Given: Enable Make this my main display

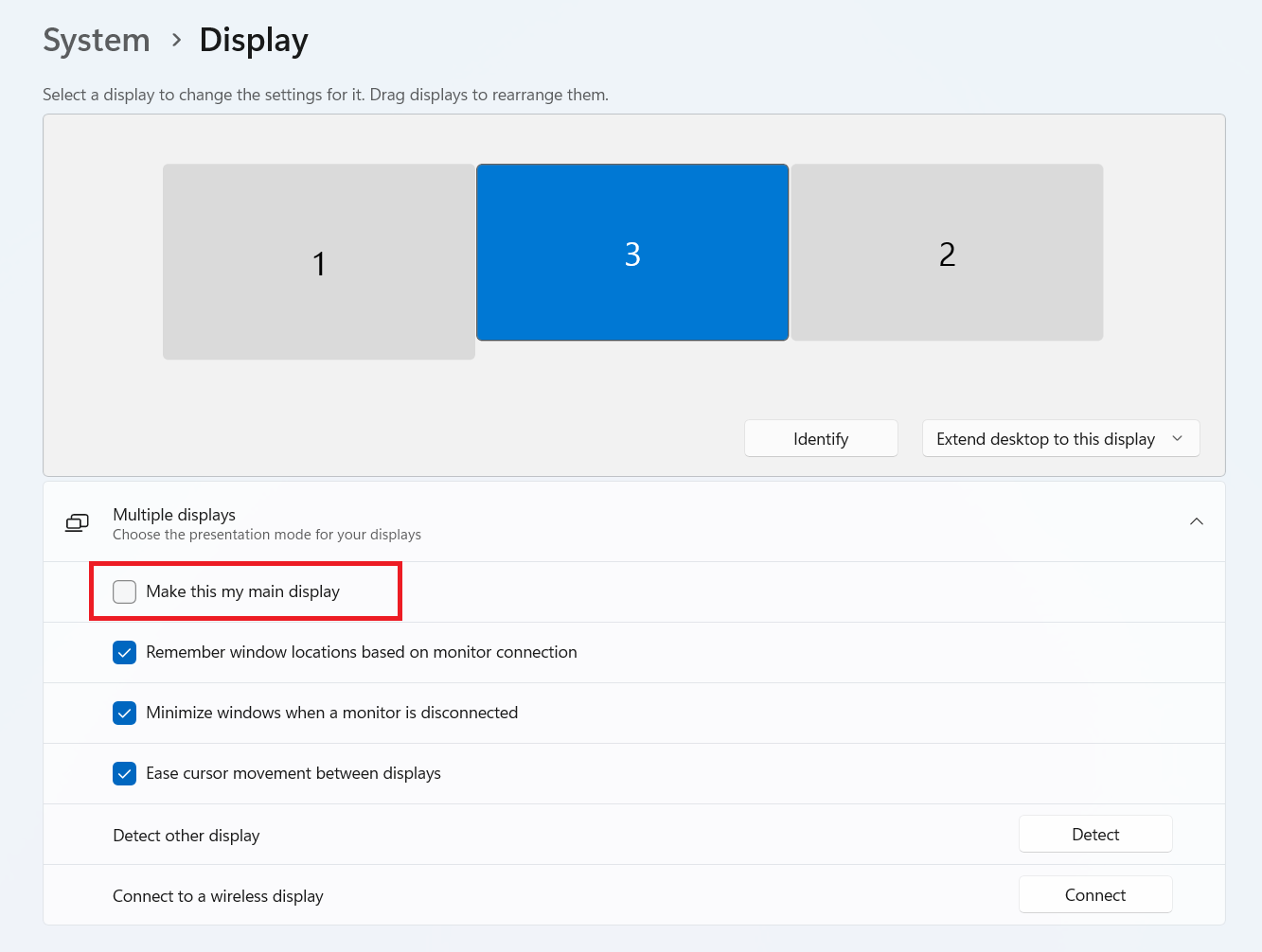Looking at the screenshot, I should (x=125, y=591).
